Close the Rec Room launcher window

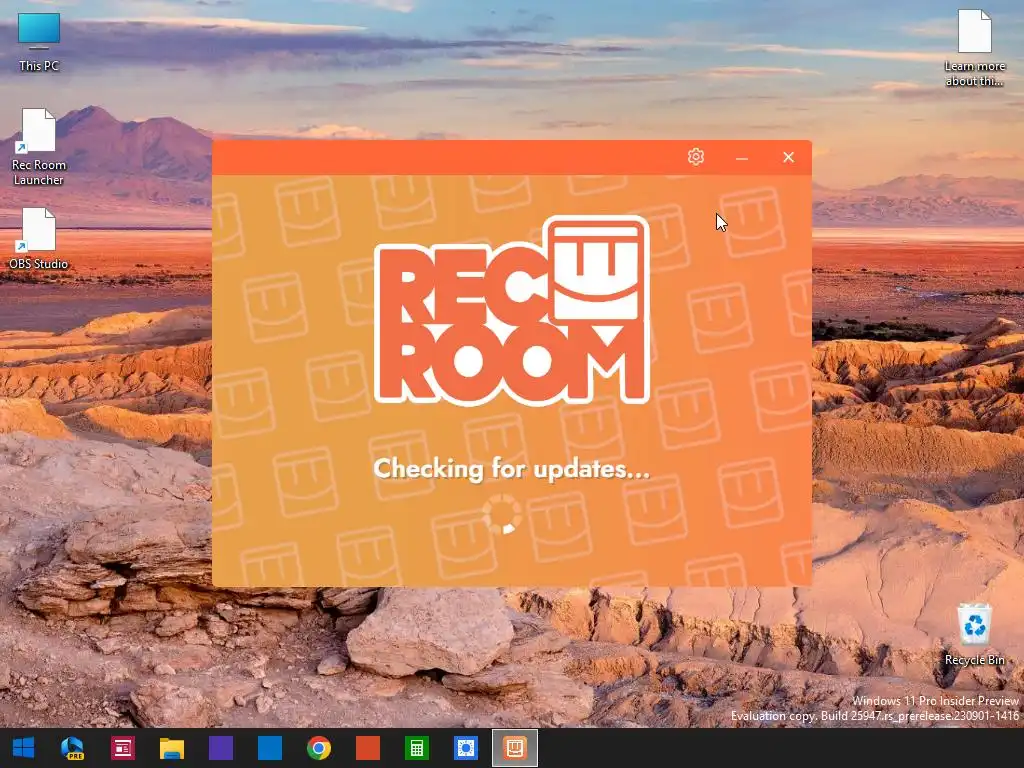[788, 157]
